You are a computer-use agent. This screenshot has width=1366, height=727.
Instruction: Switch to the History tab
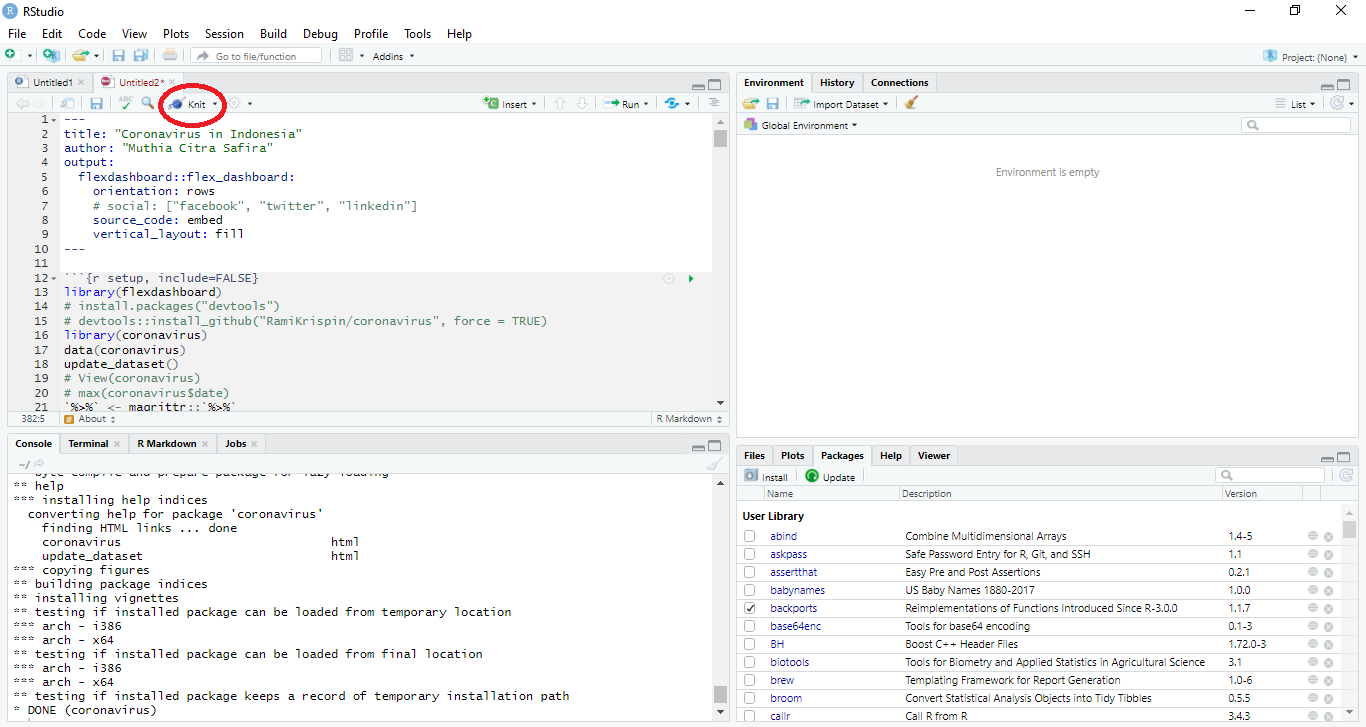pos(836,82)
